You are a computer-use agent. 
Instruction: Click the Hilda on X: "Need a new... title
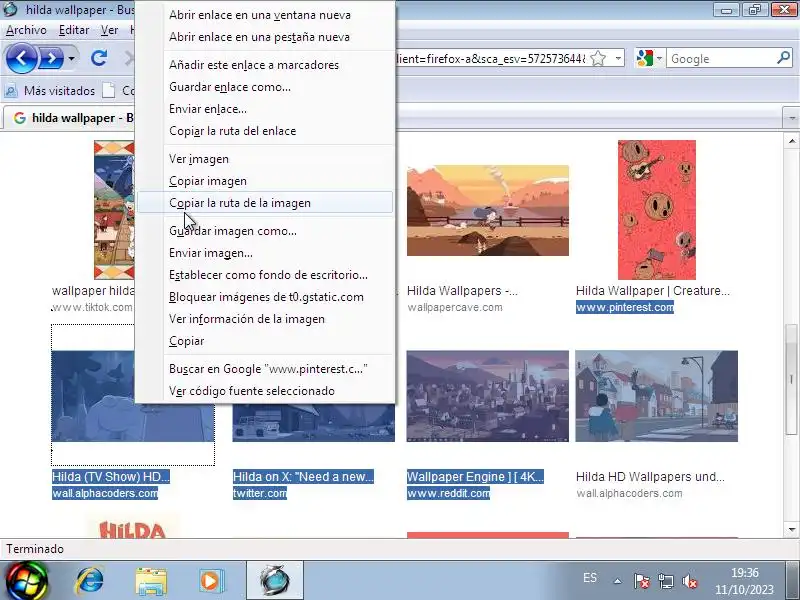pos(303,477)
